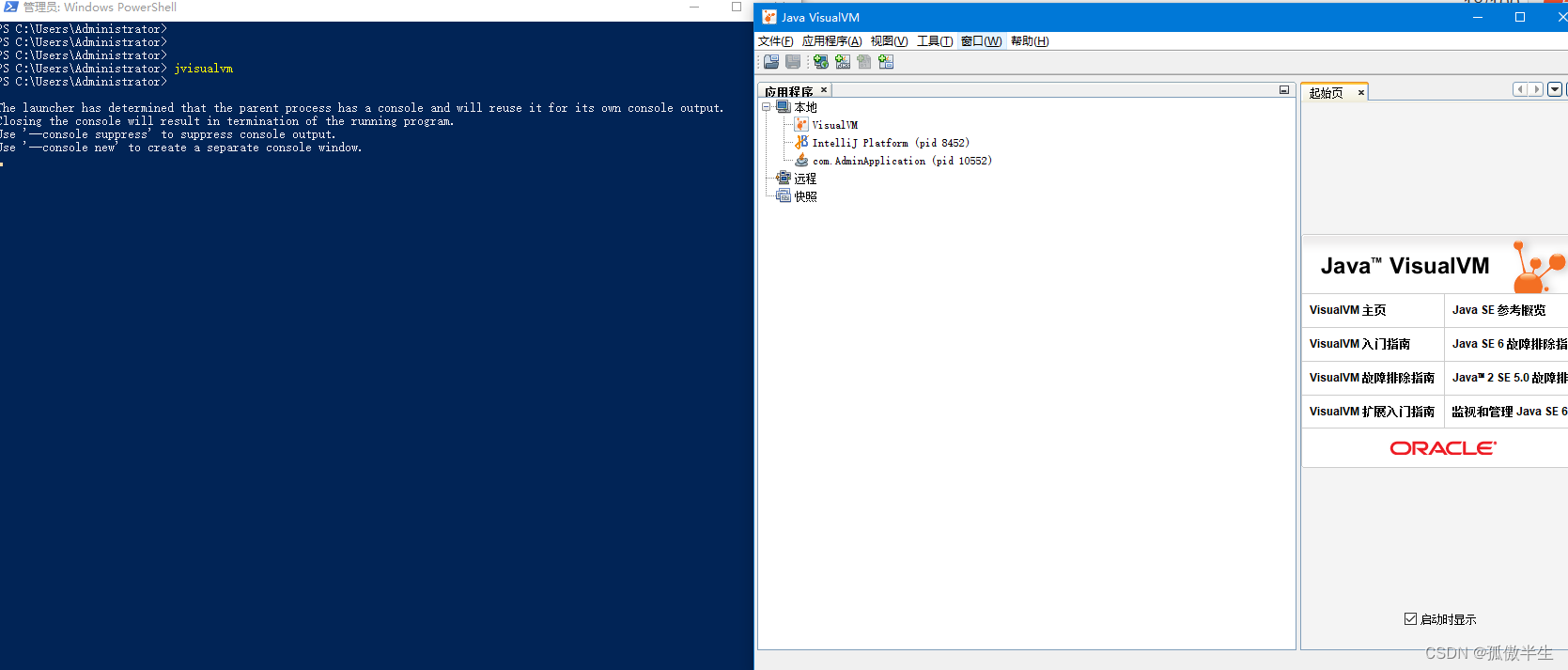Click the rightmost green-plus toolbar icon
Screen dimensions: 1568x670
pyautogui.click(x=886, y=62)
